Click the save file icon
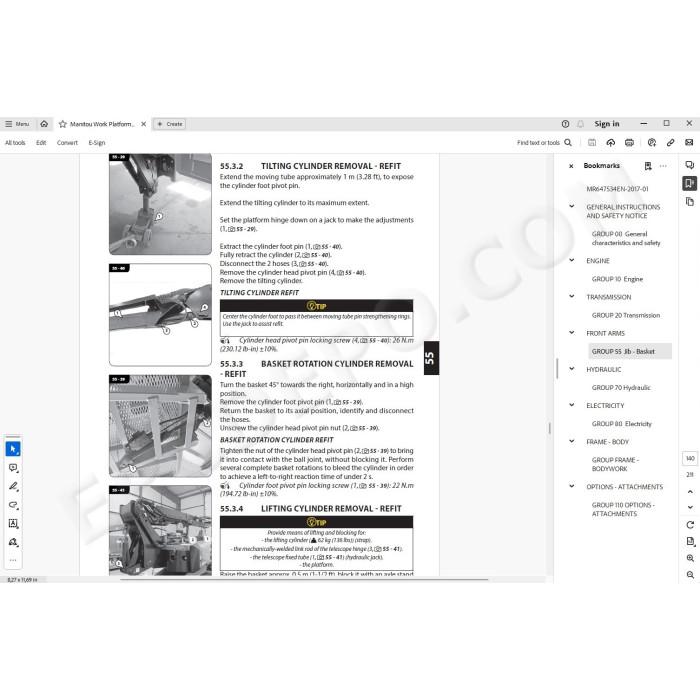 click(x=592, y=142)
